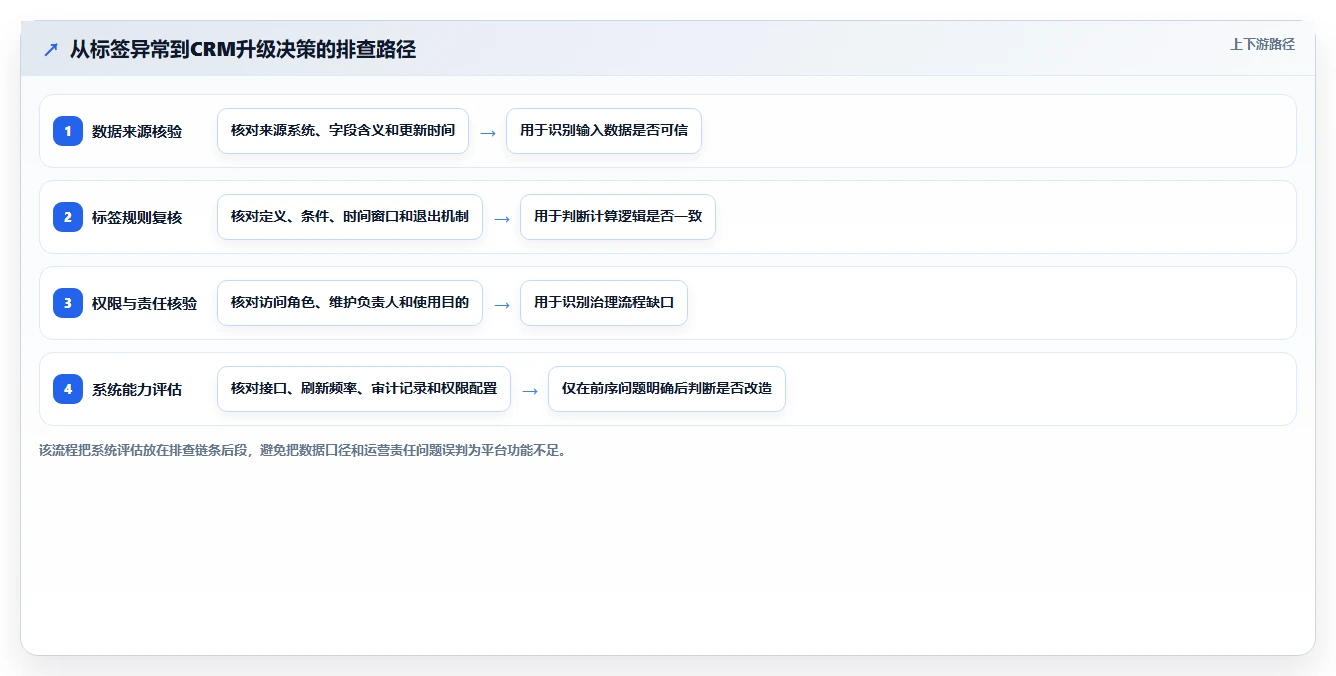Click step number badge 1
The image size is (1336, 676).
[68, 131]
